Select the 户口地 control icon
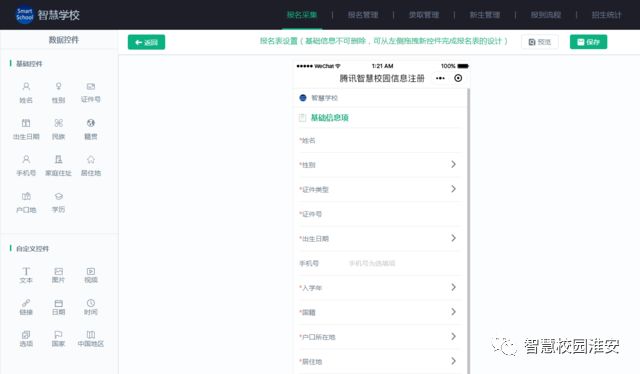 [26, 196]
